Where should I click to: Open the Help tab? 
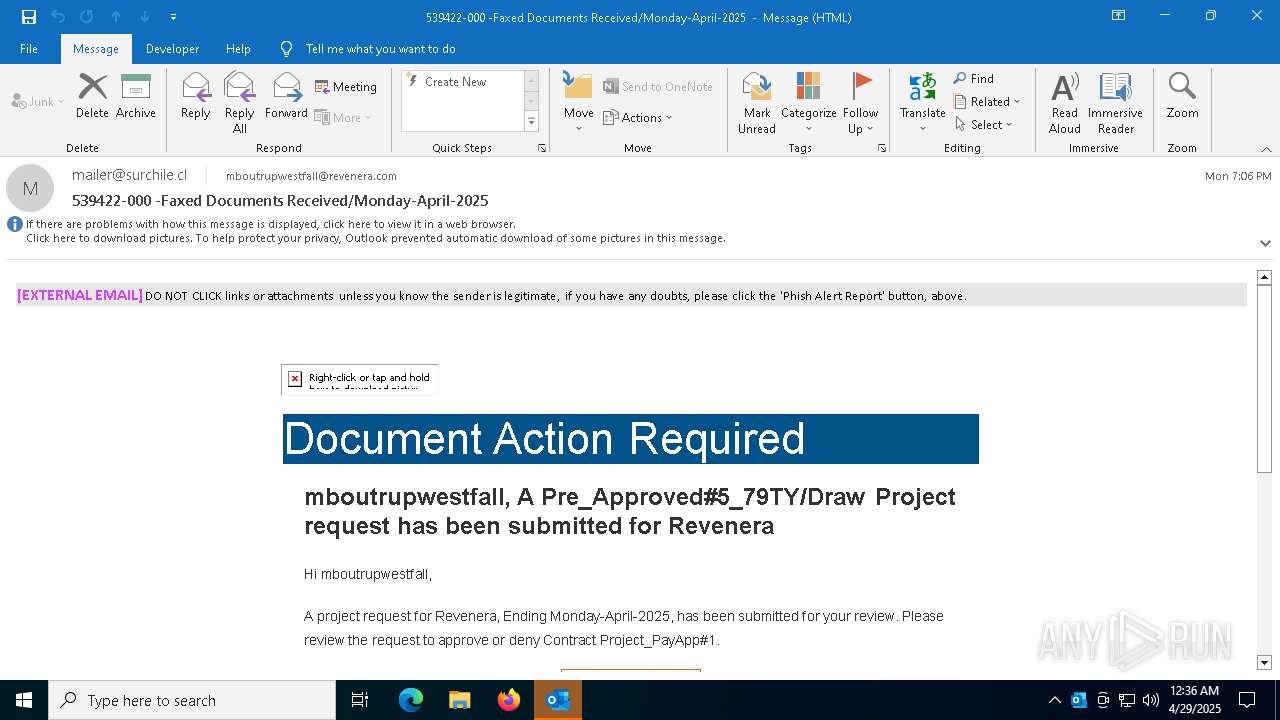238,48
